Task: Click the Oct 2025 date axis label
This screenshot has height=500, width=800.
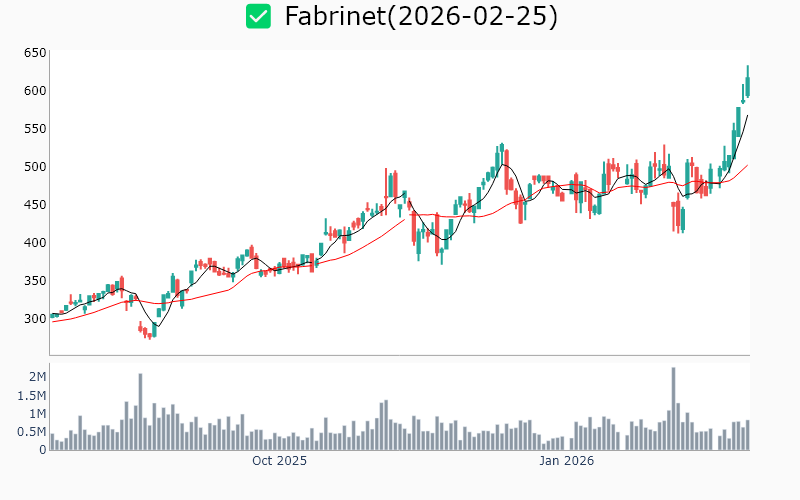Action: coord(279,461)
